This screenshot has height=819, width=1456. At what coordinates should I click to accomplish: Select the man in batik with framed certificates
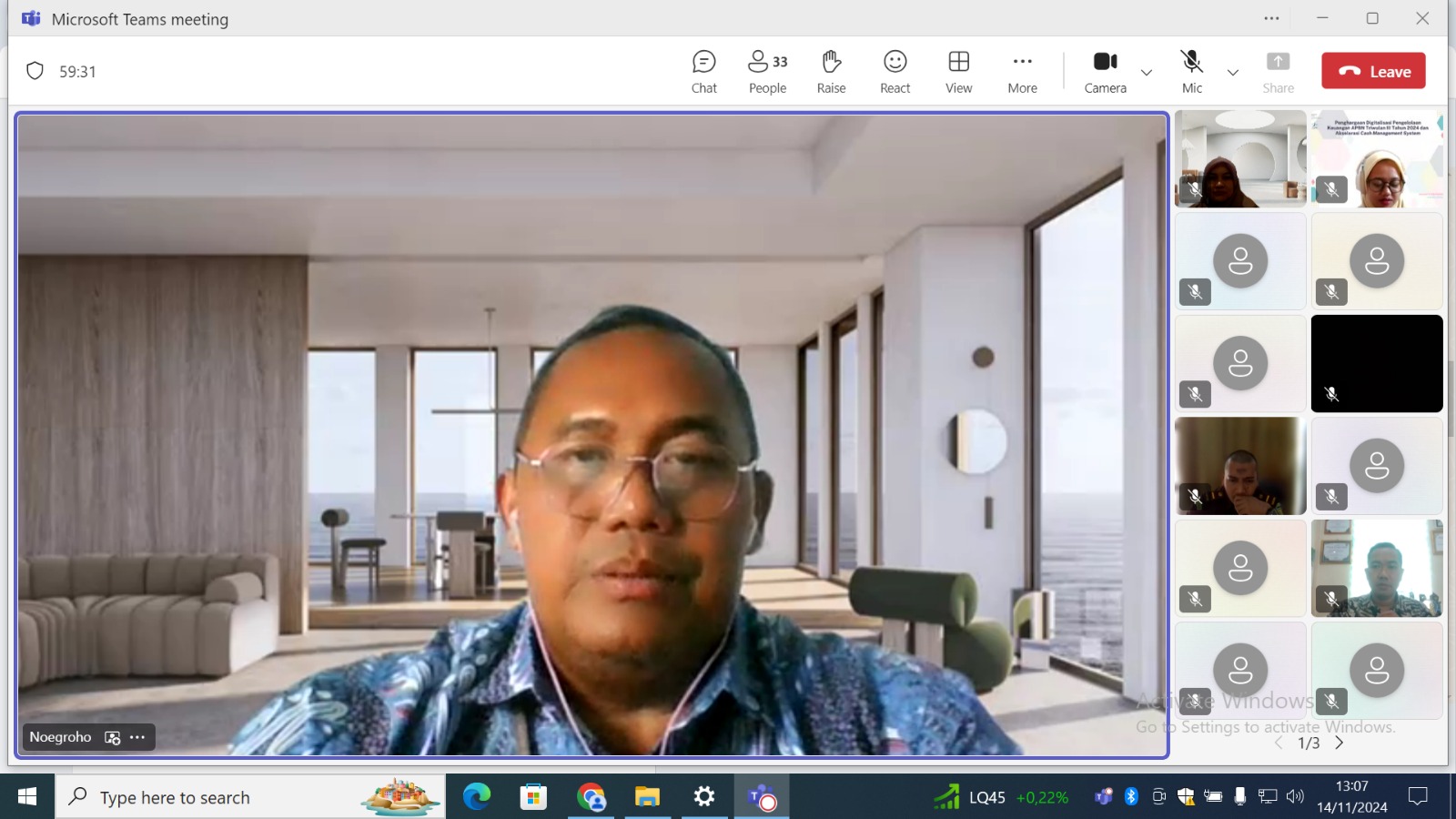pyautogui.click(x=1377, y=569)
